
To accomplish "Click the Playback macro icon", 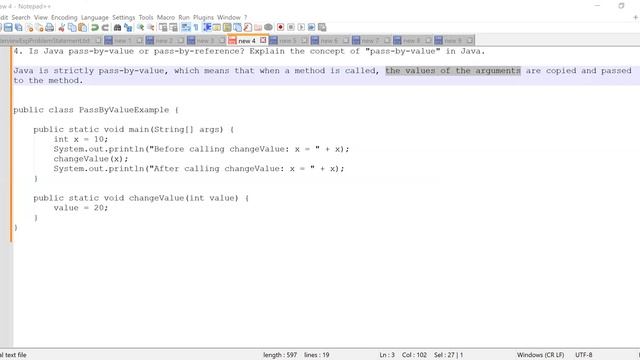I will pyautogui.click(x=301, y=27).
